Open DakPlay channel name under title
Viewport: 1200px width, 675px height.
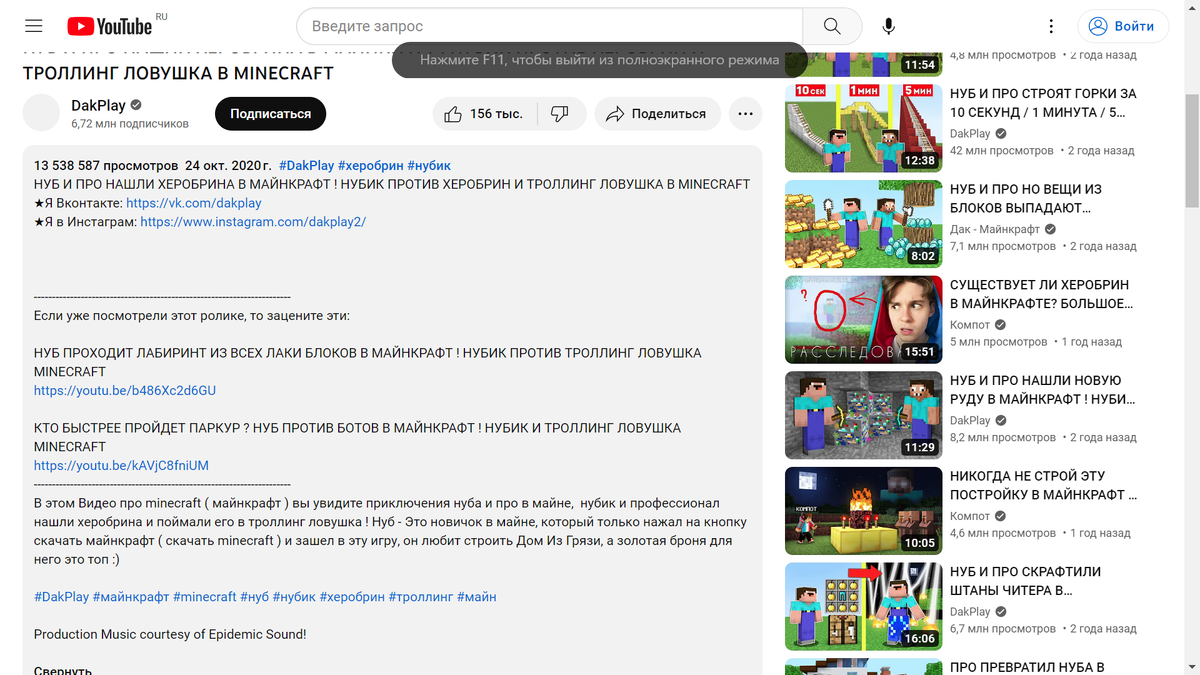tap(97, 105)
